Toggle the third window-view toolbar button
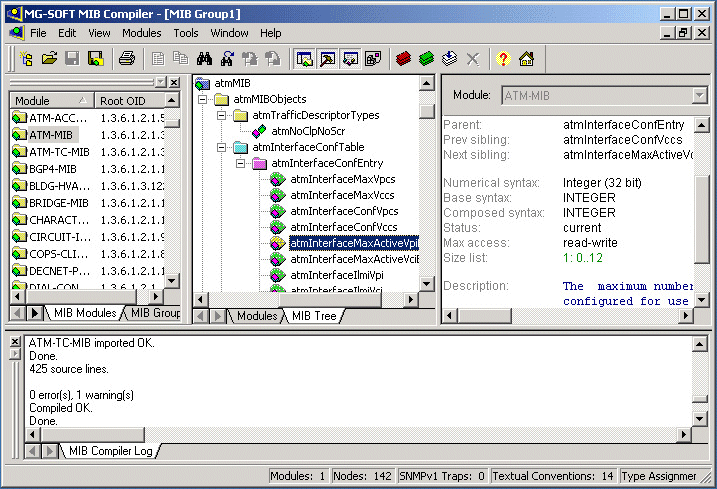Image resolution: width=717 pixels, height=489 pixels. (350, 59)
